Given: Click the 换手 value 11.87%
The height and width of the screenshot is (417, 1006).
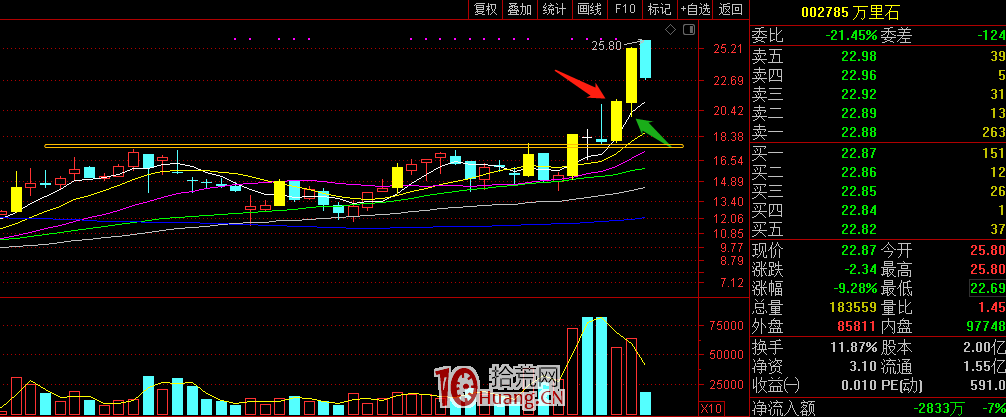Looking at the screenshot, I should pos(852,348).
